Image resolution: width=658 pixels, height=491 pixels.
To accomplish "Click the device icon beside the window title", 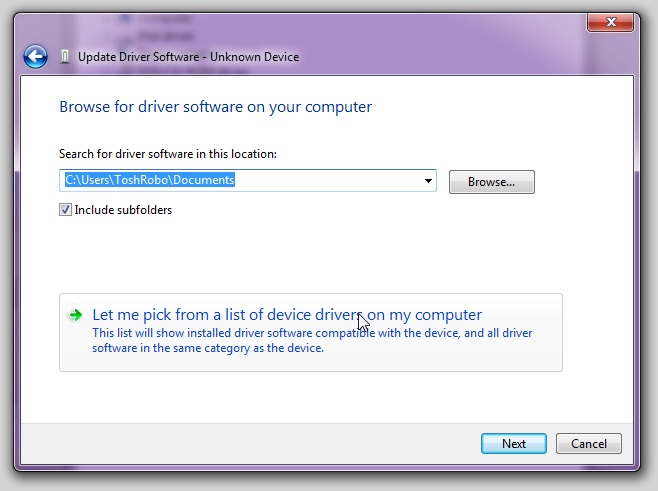I will [65, 57].
